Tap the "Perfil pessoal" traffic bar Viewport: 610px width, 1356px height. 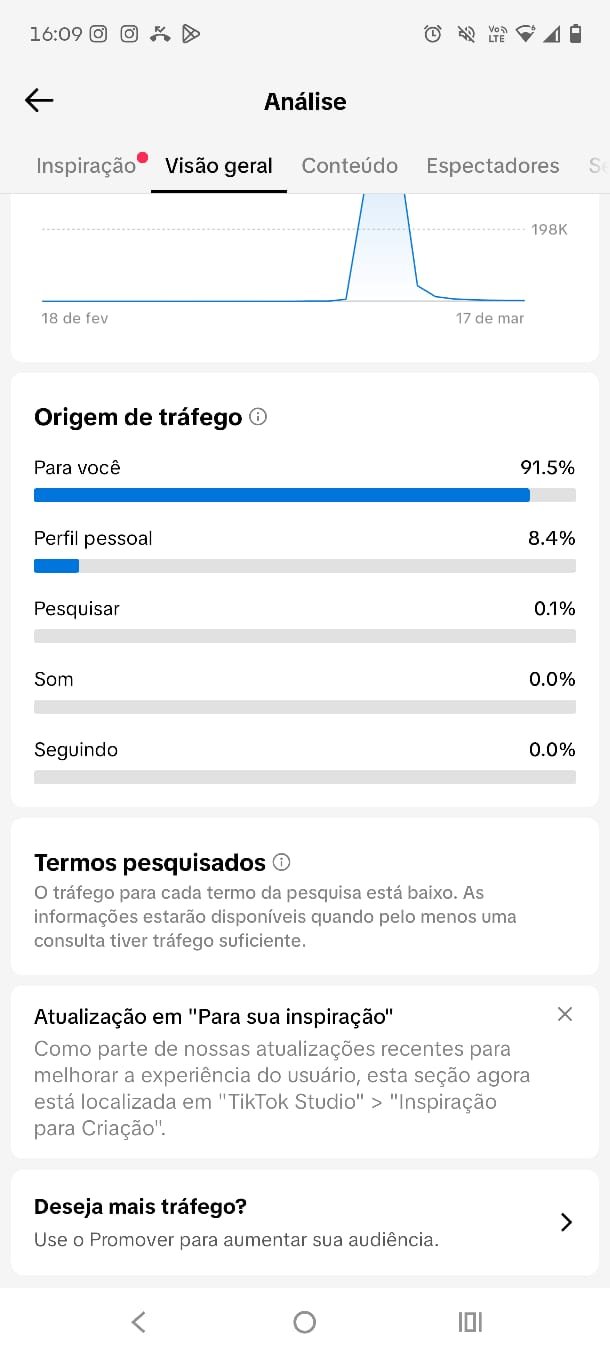pyautogui.click(x=304, y=566)
